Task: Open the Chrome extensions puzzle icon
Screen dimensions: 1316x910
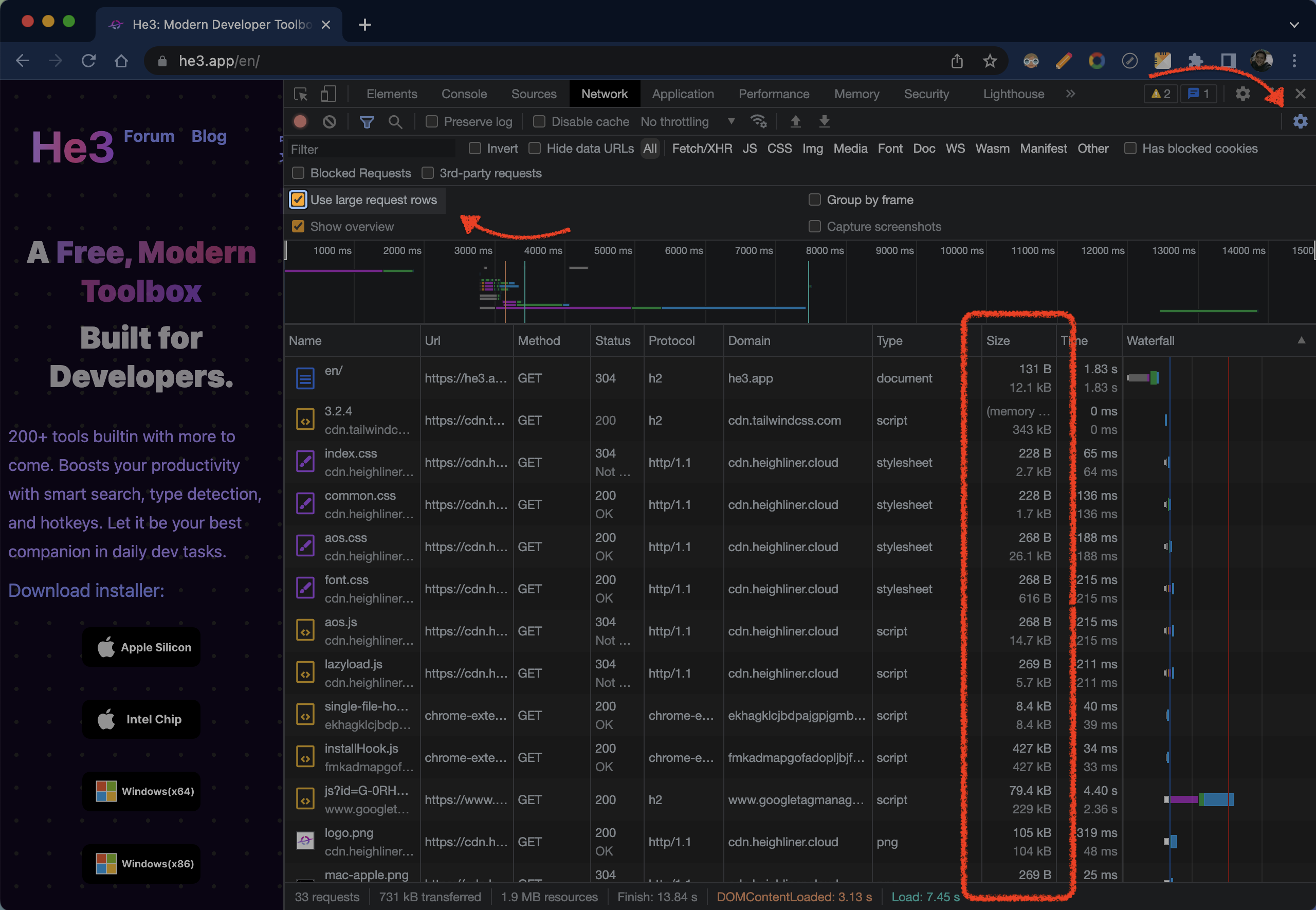Action: 1196,61
